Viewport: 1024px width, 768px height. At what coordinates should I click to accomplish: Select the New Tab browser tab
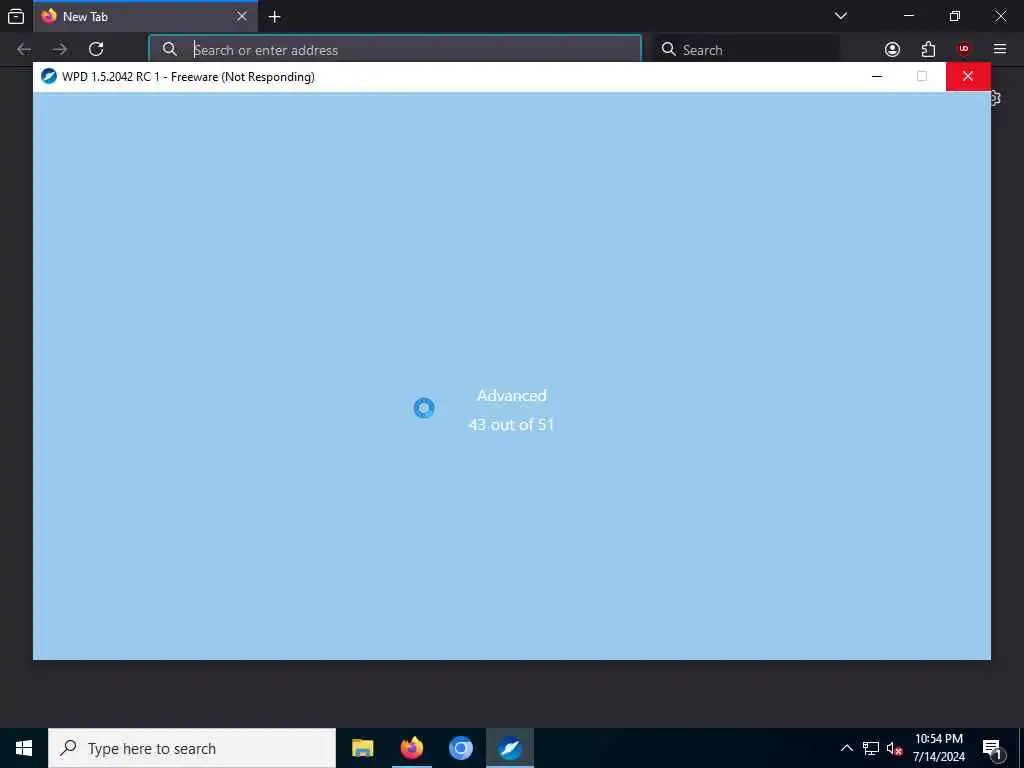[x=145, y=17]
